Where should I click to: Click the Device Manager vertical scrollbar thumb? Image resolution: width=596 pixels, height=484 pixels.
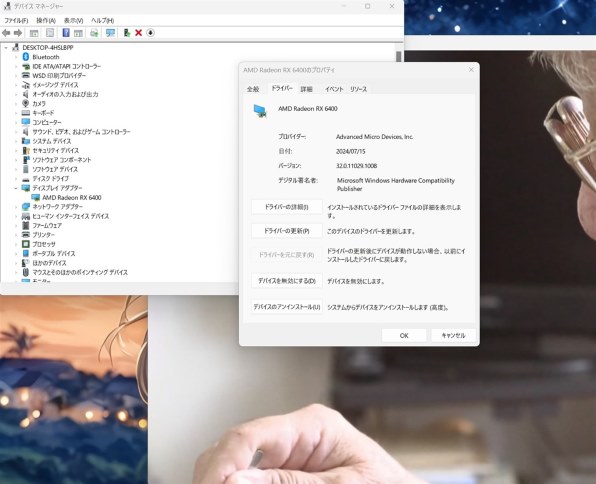click(398, 57)
